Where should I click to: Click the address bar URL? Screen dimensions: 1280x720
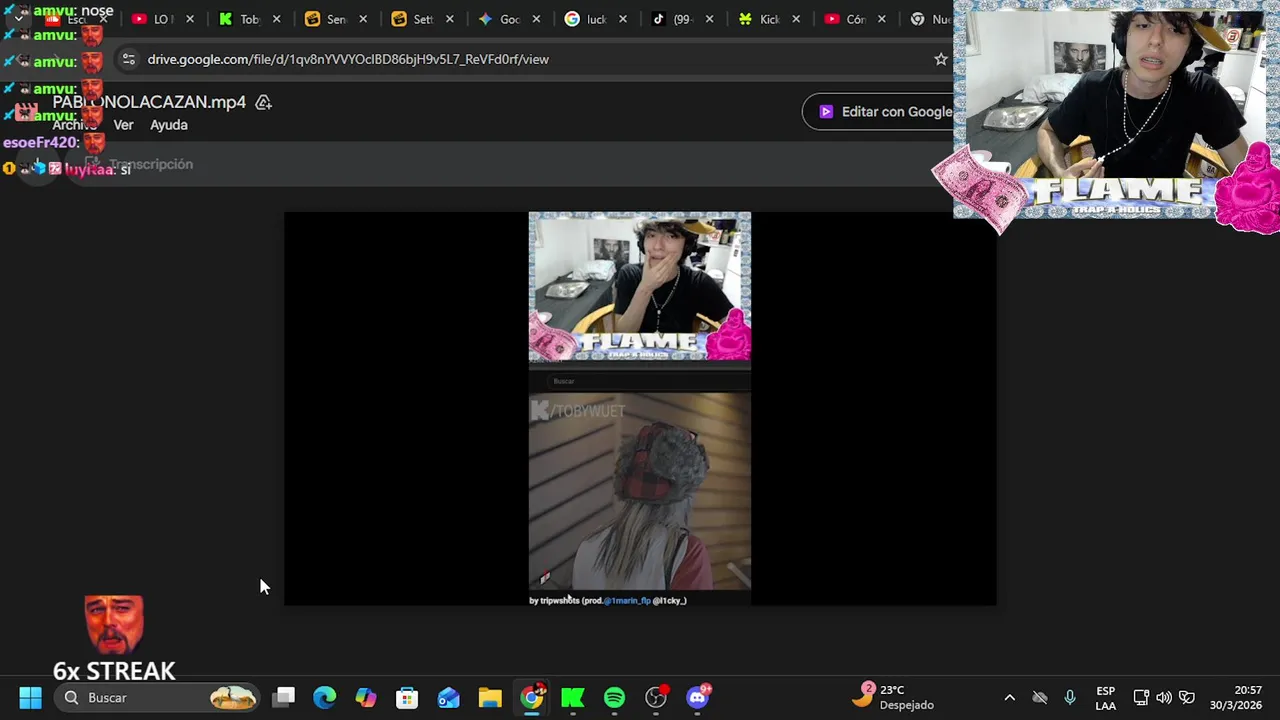tap(348, 59)
